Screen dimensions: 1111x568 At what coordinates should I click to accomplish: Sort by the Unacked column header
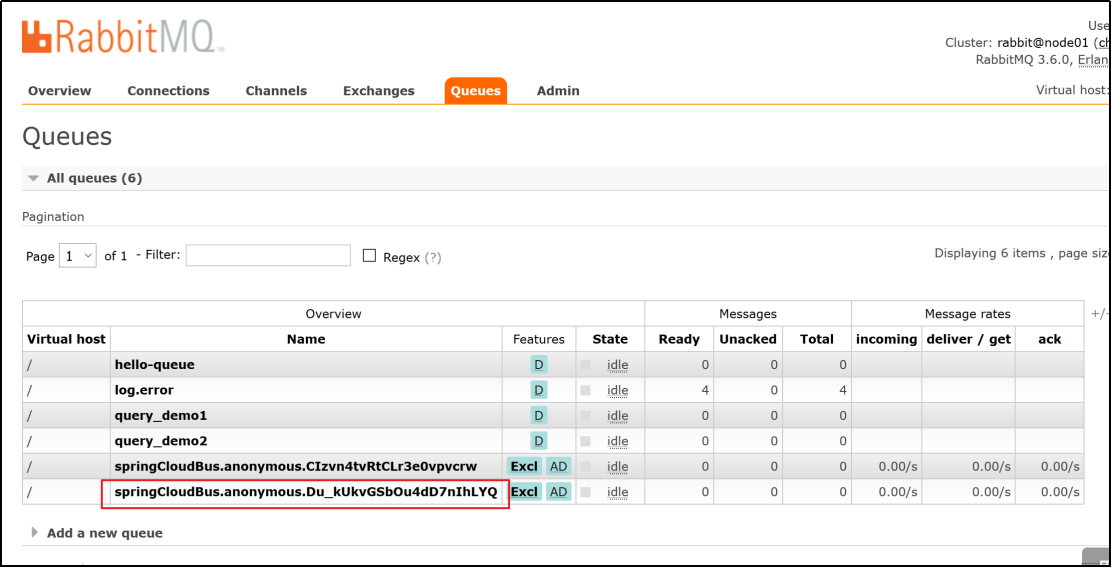click(x=748, y=339)
